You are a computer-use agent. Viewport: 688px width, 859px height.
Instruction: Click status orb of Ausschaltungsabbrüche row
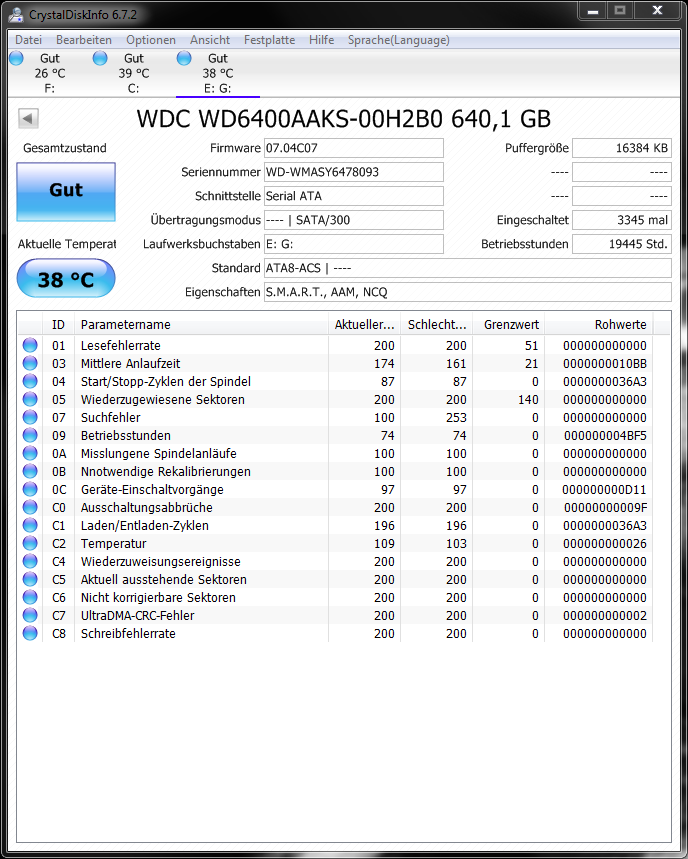point(30,507)
